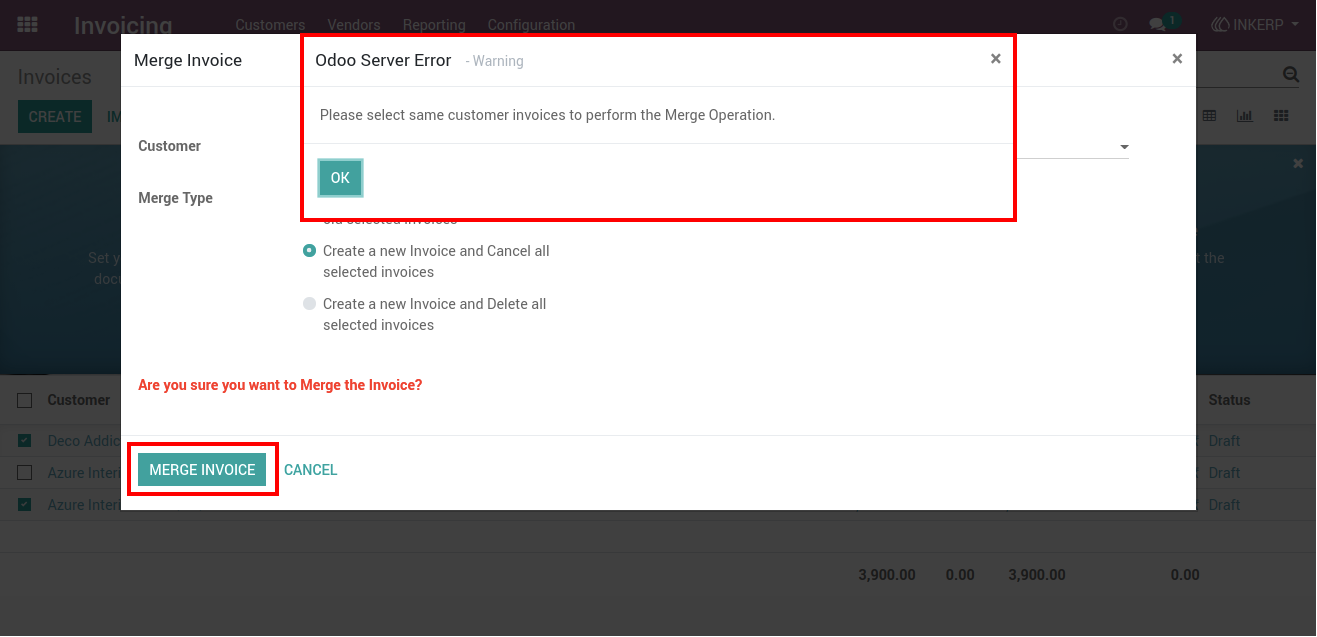Cancel the Merge Invoice dialog

(x=311, y=470)
